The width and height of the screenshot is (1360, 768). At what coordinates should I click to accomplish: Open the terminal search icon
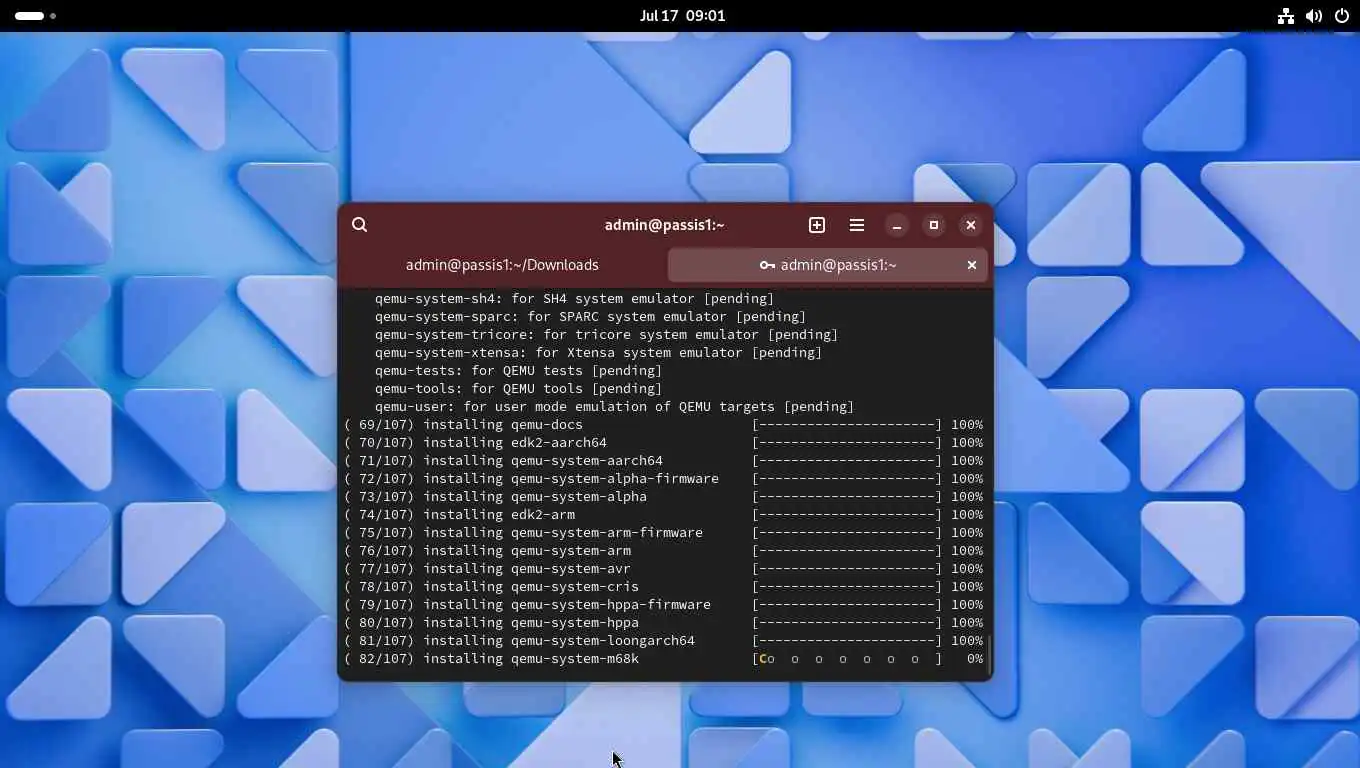pos(360,225)
